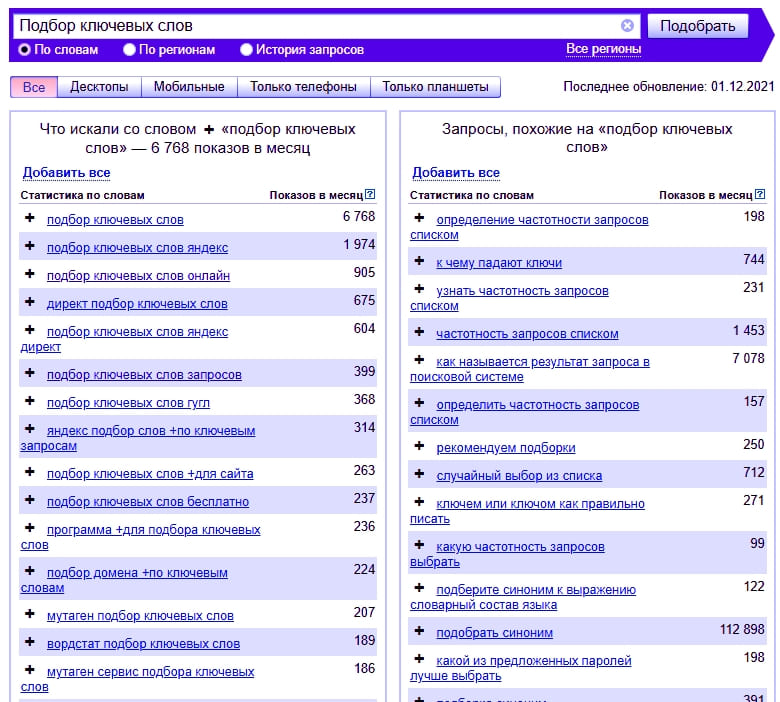The image size is (780, 702).
Task: Add 'частотность запросов списком' with plus icon
Action: (419, 332)
